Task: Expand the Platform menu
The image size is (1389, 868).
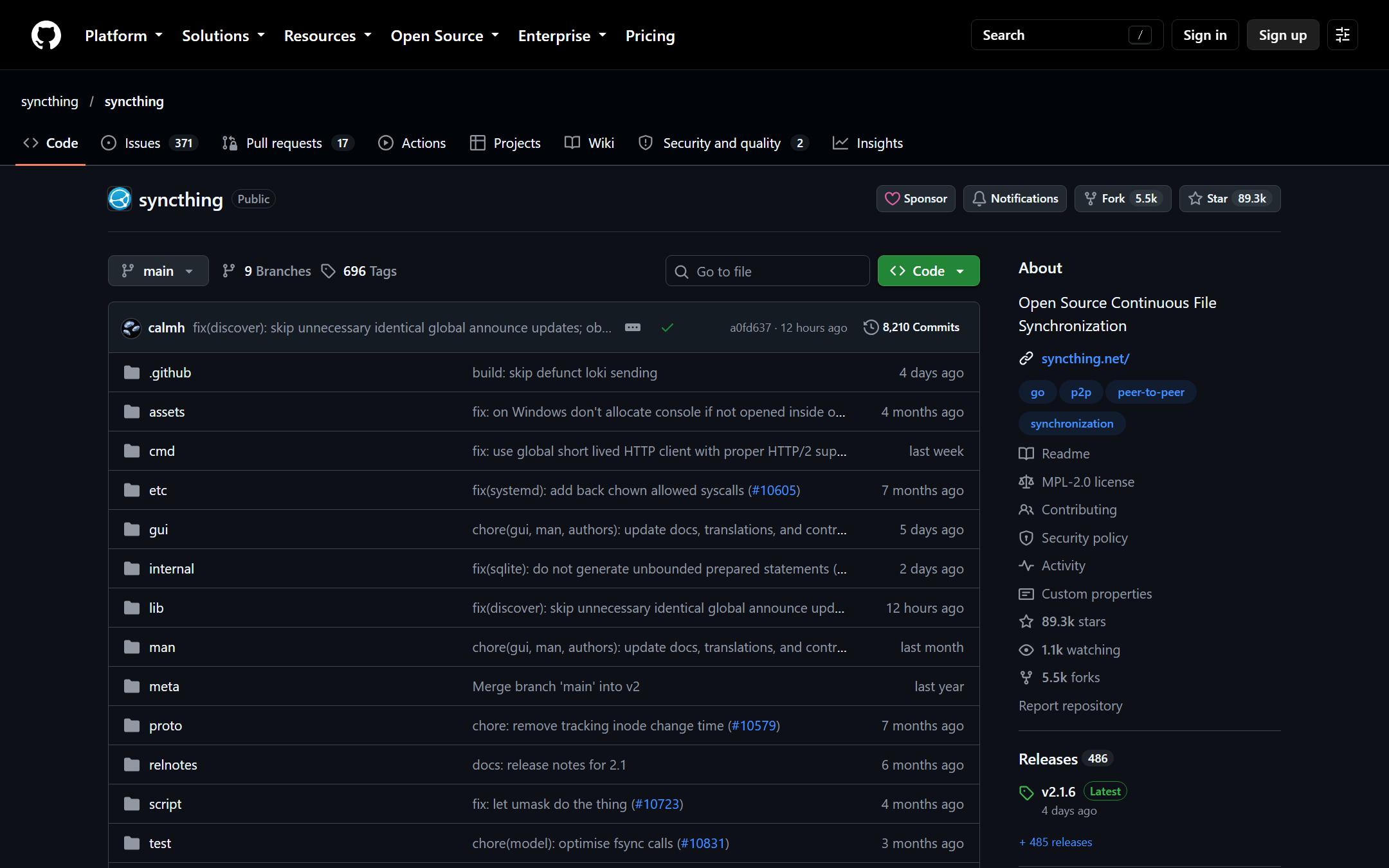Action: point(123,35)
